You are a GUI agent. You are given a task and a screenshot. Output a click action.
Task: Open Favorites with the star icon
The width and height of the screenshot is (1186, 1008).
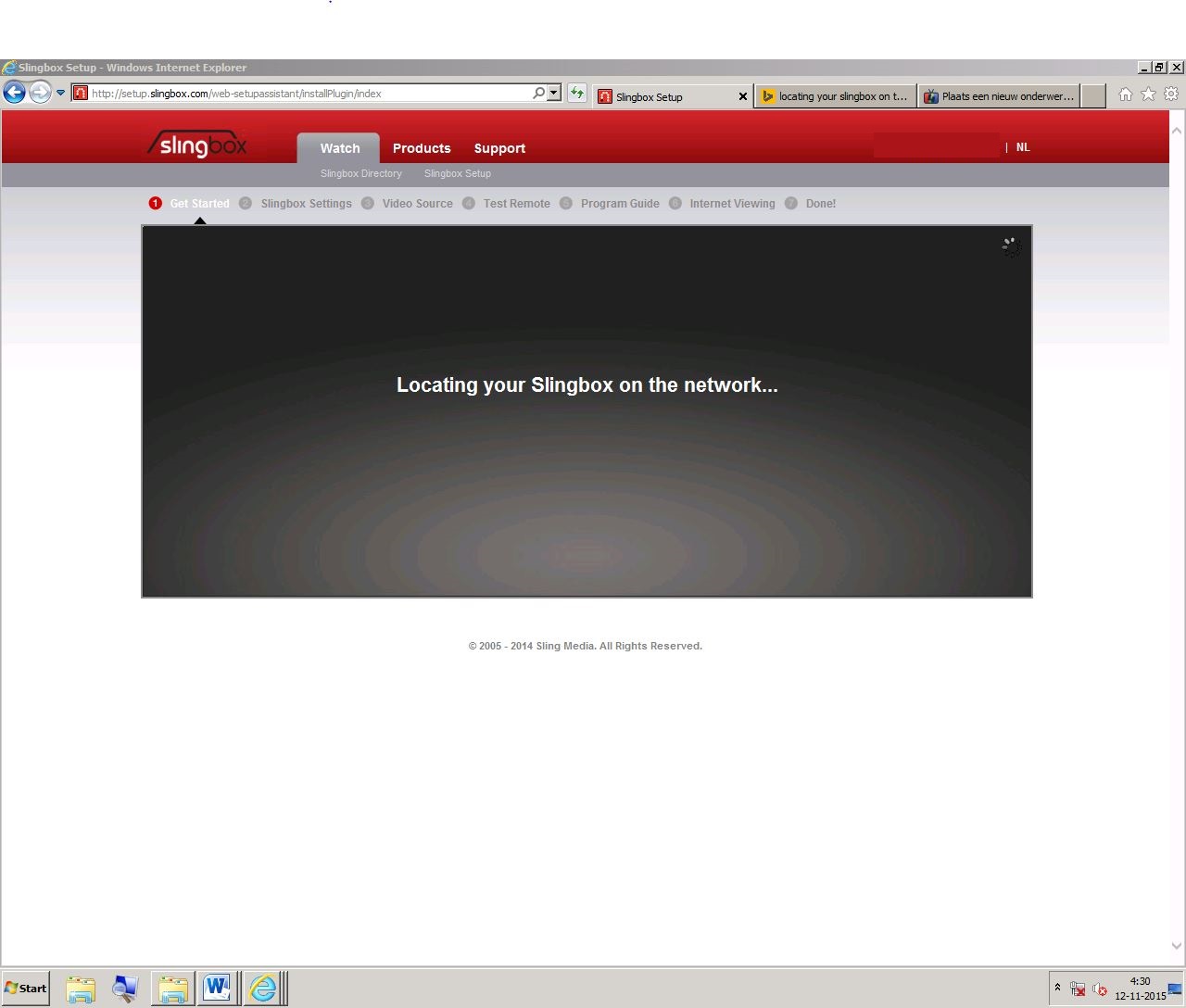pos(1148,94)
